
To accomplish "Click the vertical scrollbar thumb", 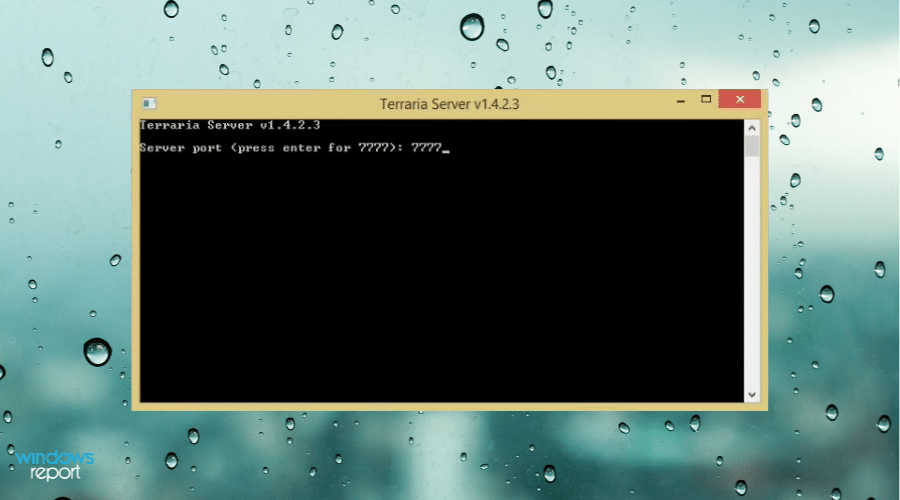I will [752, 146].
